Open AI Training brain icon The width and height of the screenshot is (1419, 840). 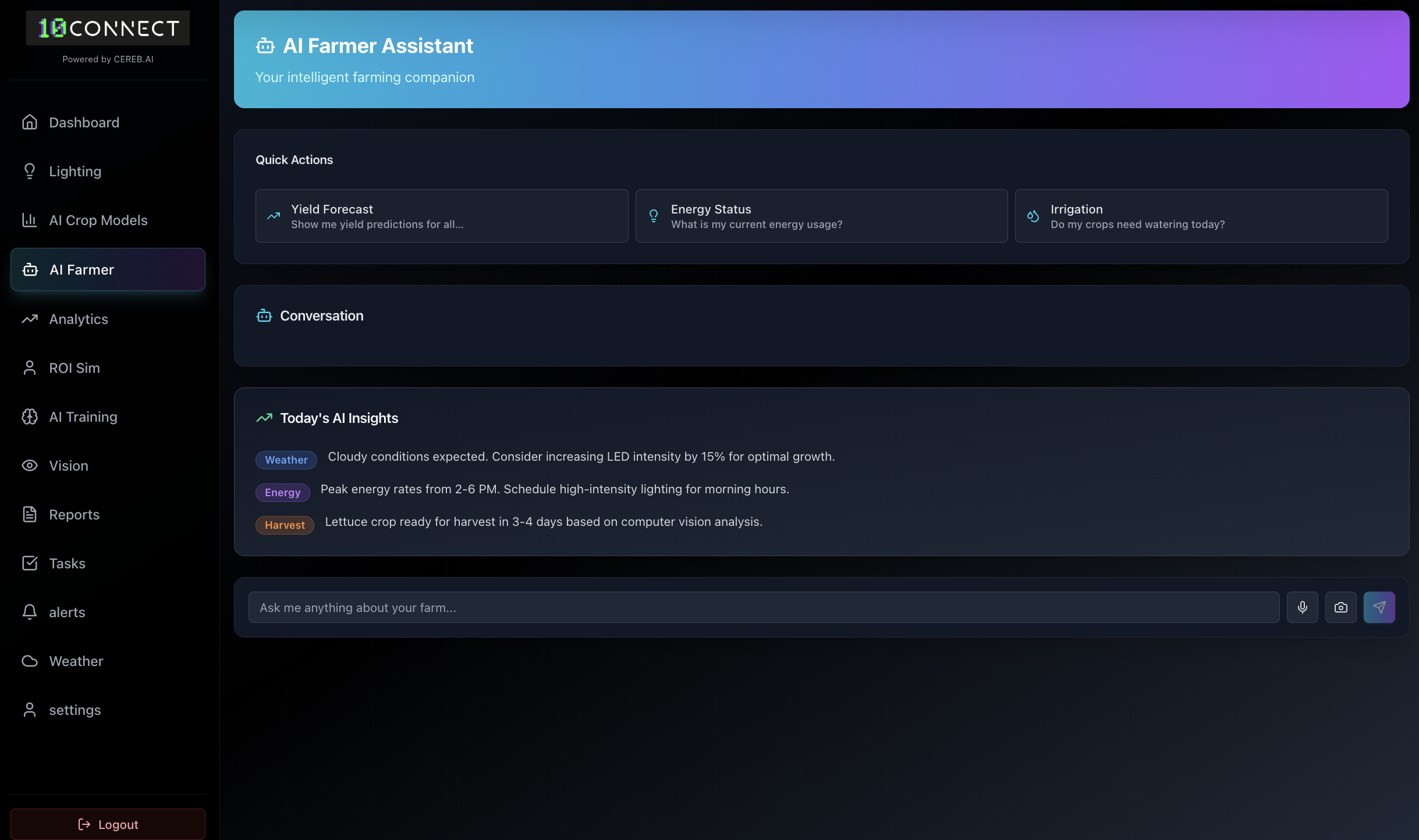30,417
